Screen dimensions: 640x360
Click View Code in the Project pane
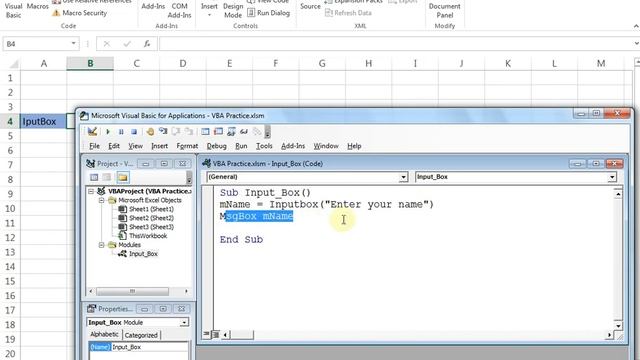pos(94,177)
